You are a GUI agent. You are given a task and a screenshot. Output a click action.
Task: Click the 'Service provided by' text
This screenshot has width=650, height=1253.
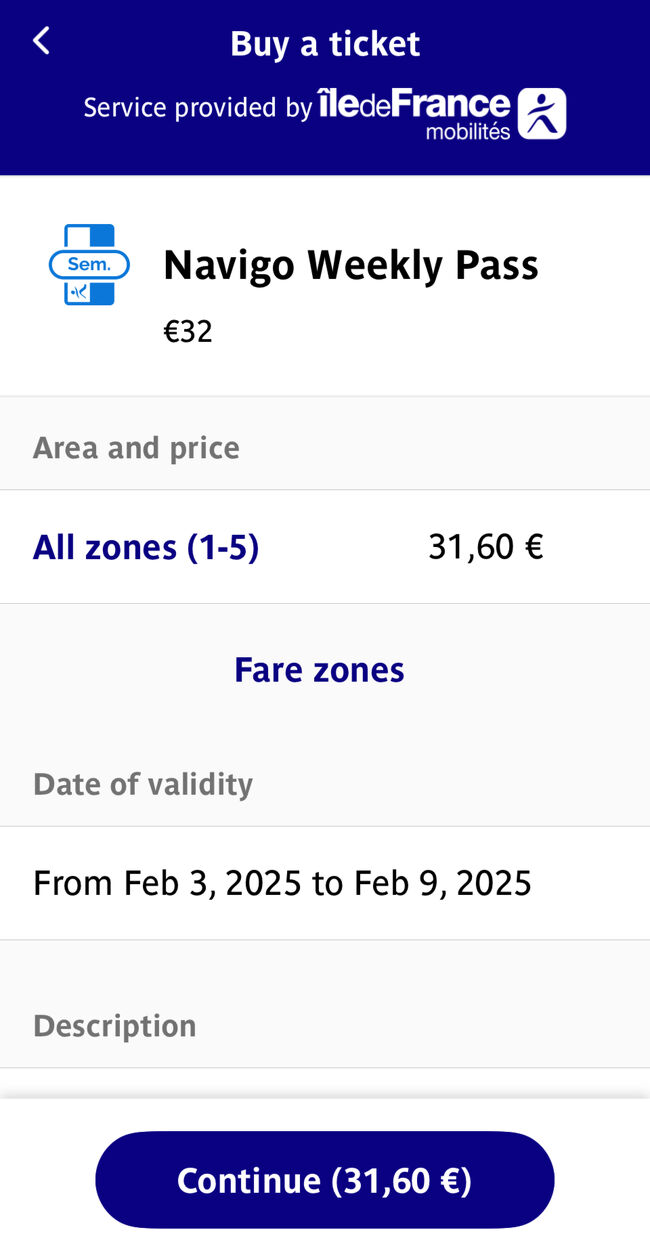[x=197, y=108]
